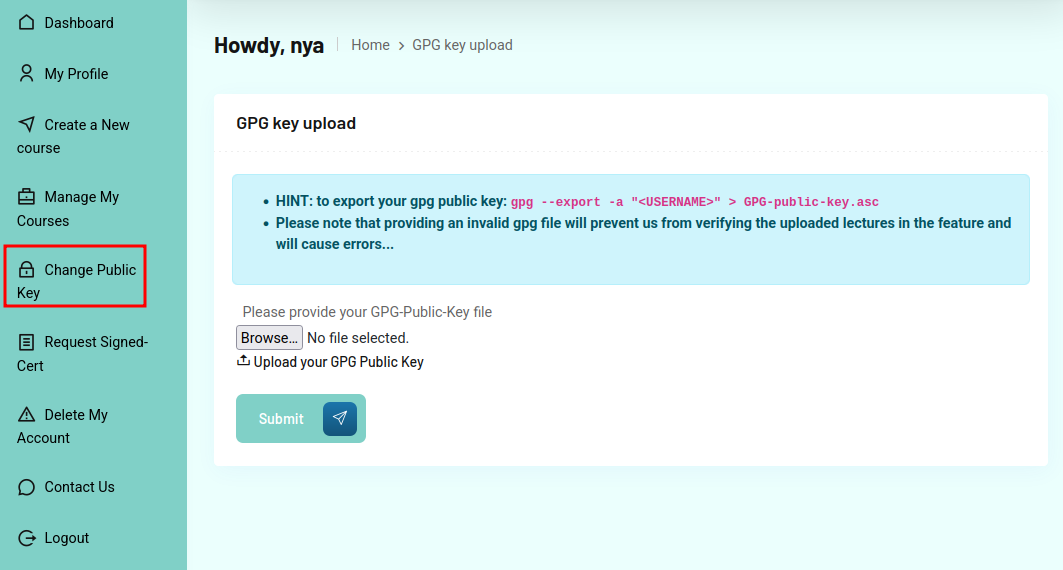The height and width of the screenshot is (570, 1063).
Task: Open the Dashboard menu item
Action: [78, 22]
